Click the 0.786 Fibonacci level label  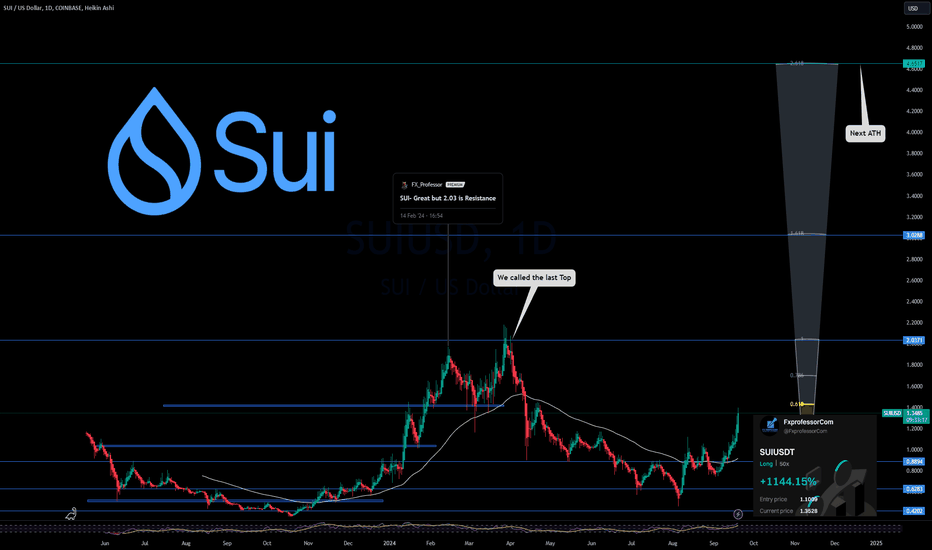(x=796, y=376)
